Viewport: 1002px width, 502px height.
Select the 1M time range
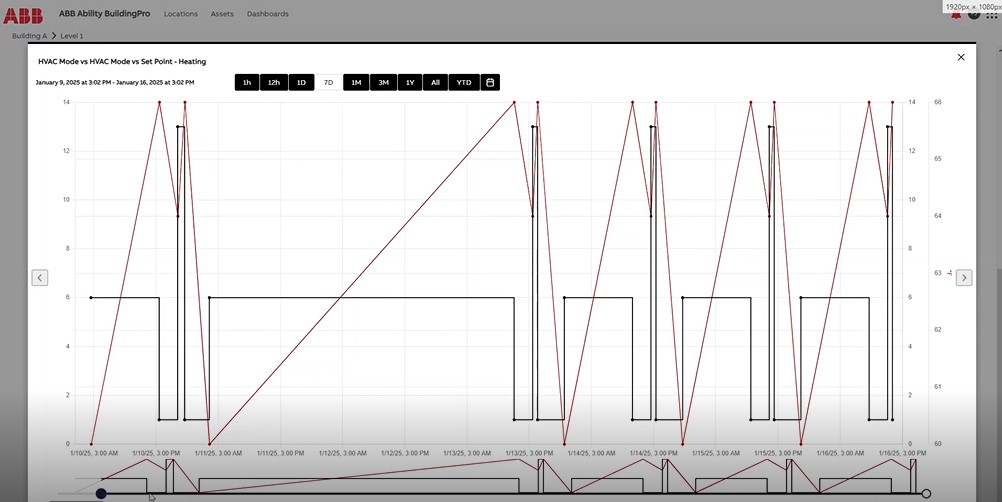pos(356,82)
